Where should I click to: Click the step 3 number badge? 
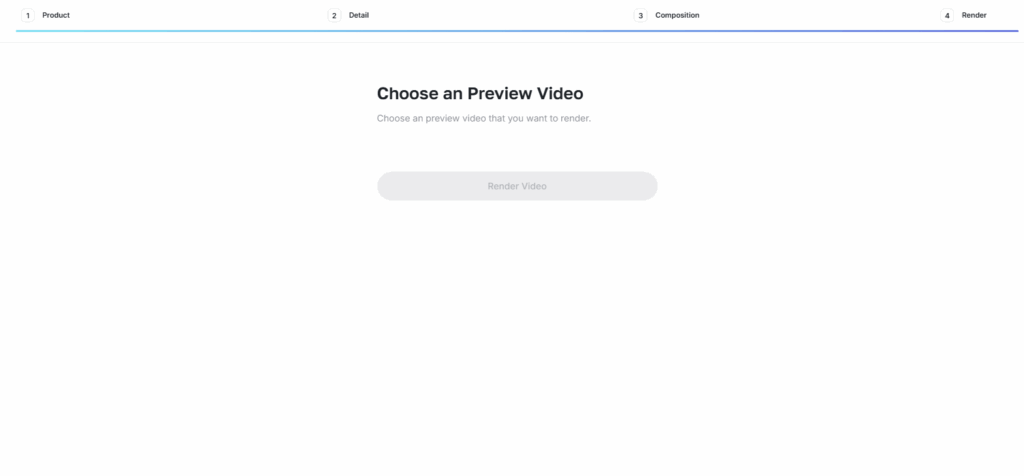[x=640, y=15]
